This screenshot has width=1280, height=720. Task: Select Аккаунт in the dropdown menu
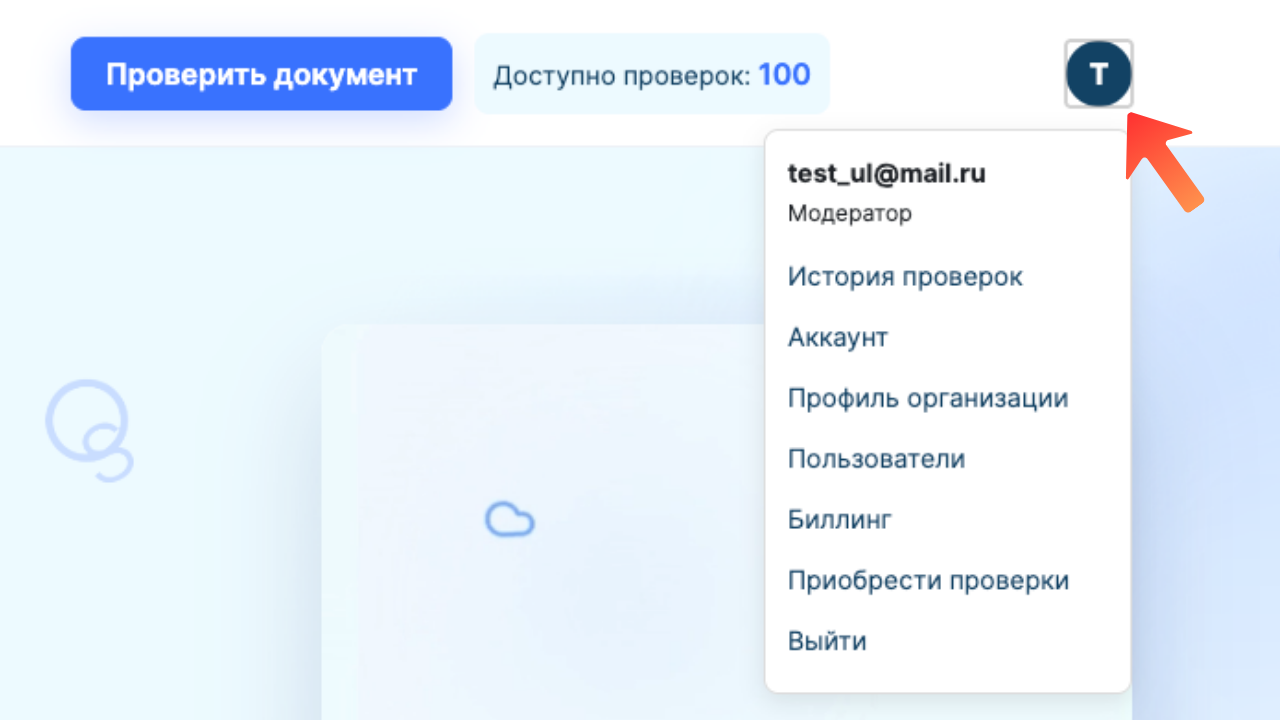click(836, 338)
